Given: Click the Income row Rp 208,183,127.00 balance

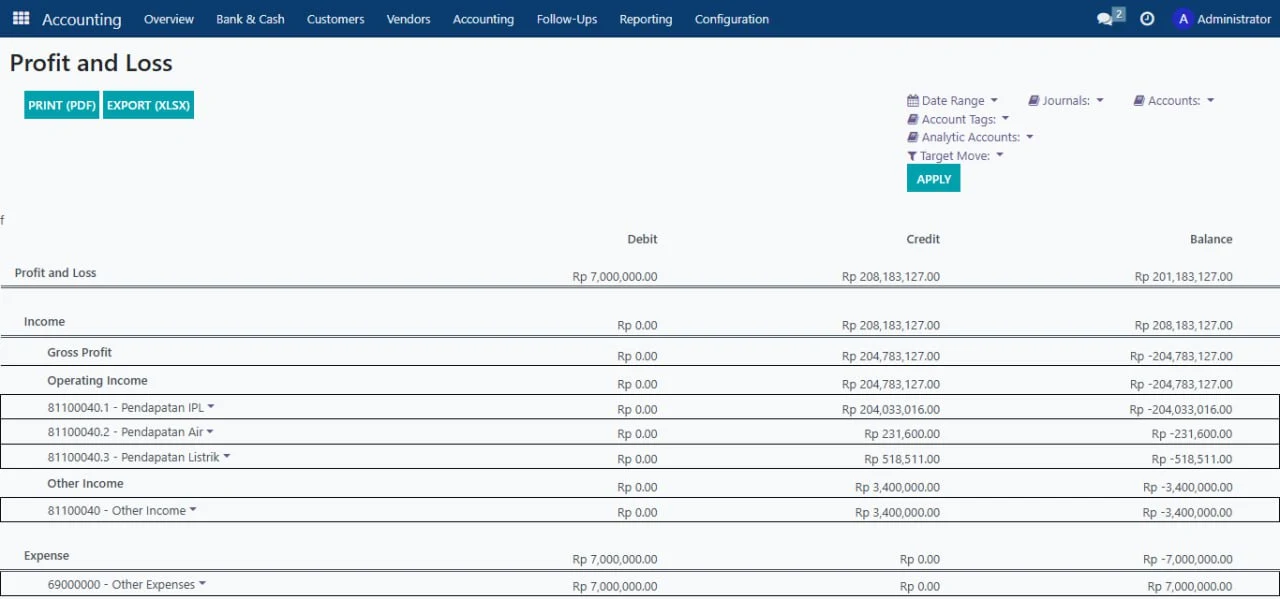Looking at the screenshot, I should [1184, 325].
